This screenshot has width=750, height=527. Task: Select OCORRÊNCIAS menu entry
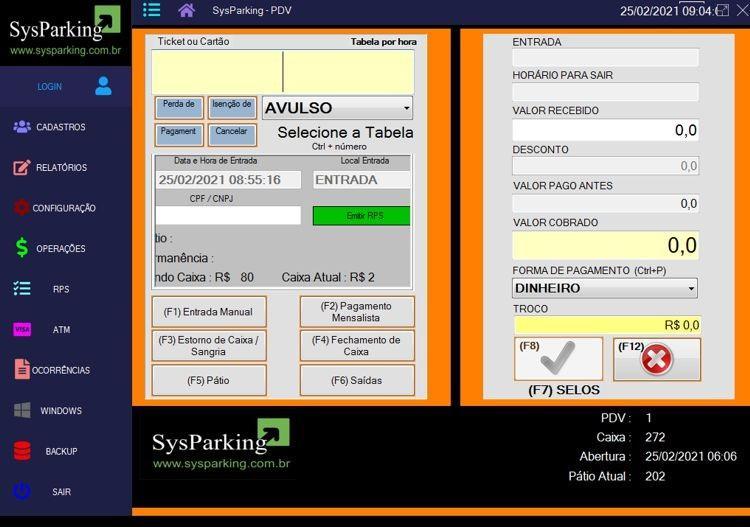point(61,370)
